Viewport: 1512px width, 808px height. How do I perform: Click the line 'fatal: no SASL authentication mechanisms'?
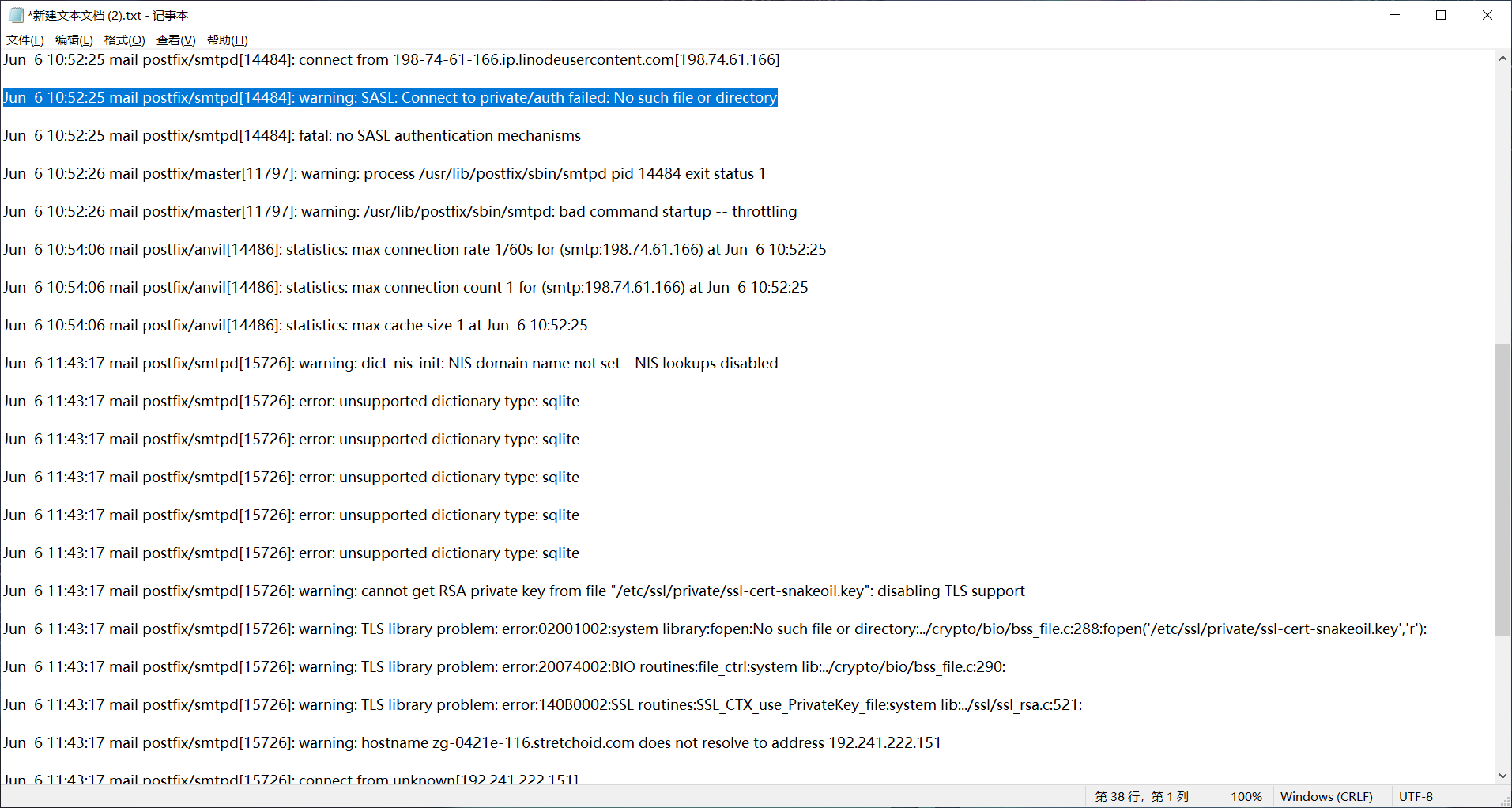292,135
